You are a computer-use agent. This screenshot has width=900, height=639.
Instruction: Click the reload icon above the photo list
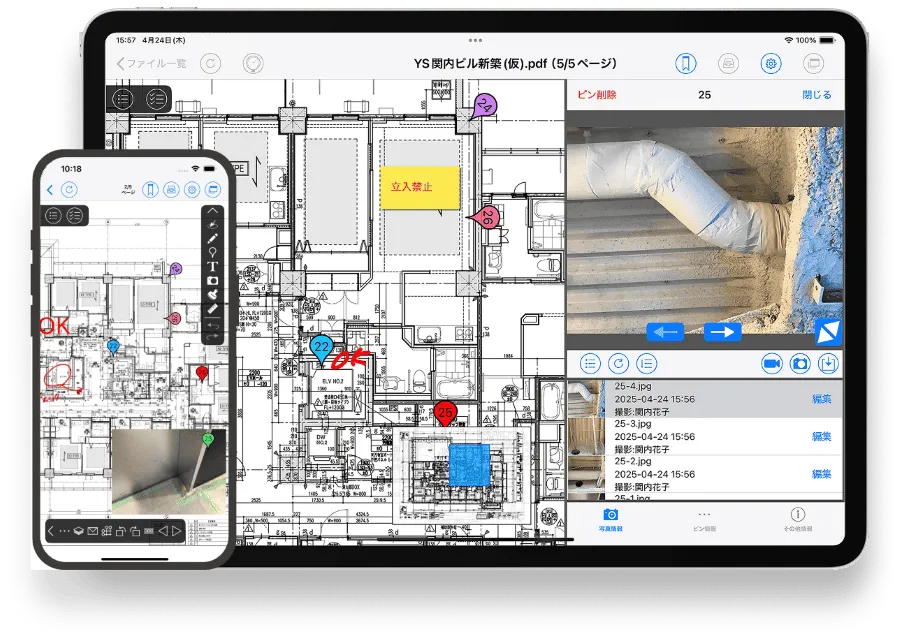(x=618, y=363)
